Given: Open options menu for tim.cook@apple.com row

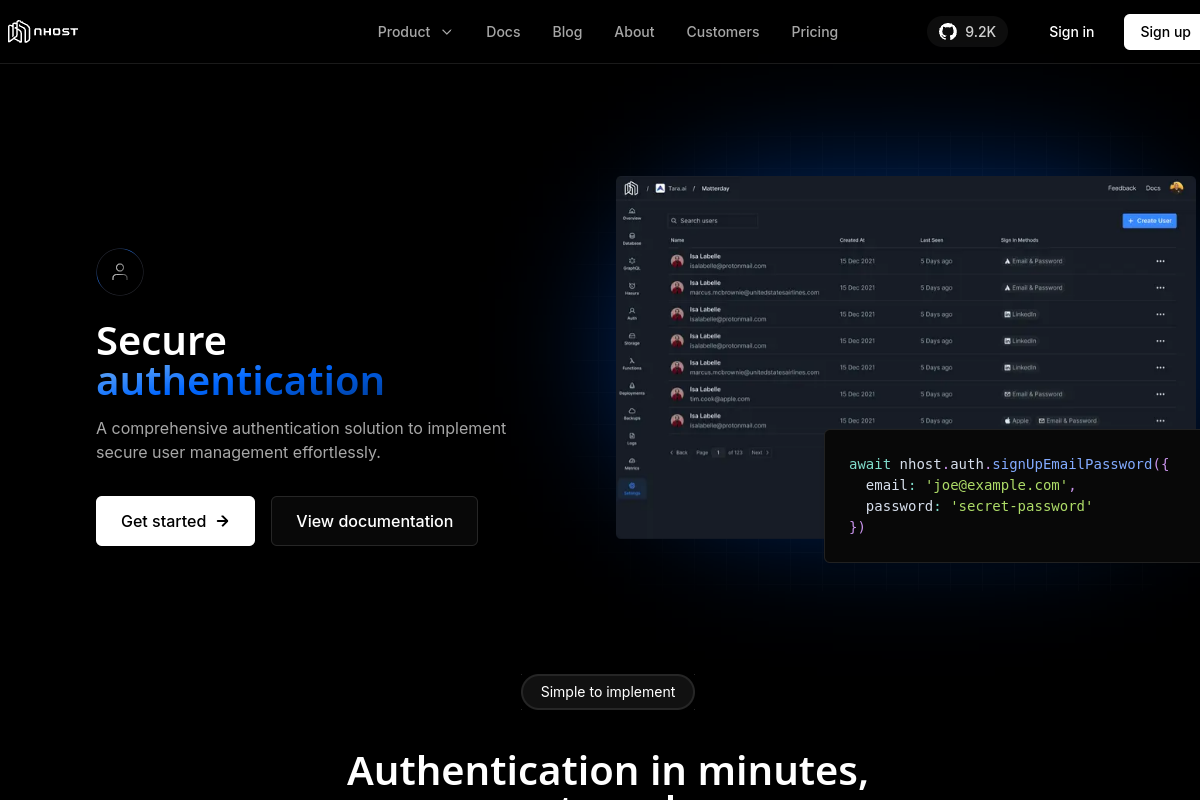Looking at the screenshot, I should (1160, 394).
